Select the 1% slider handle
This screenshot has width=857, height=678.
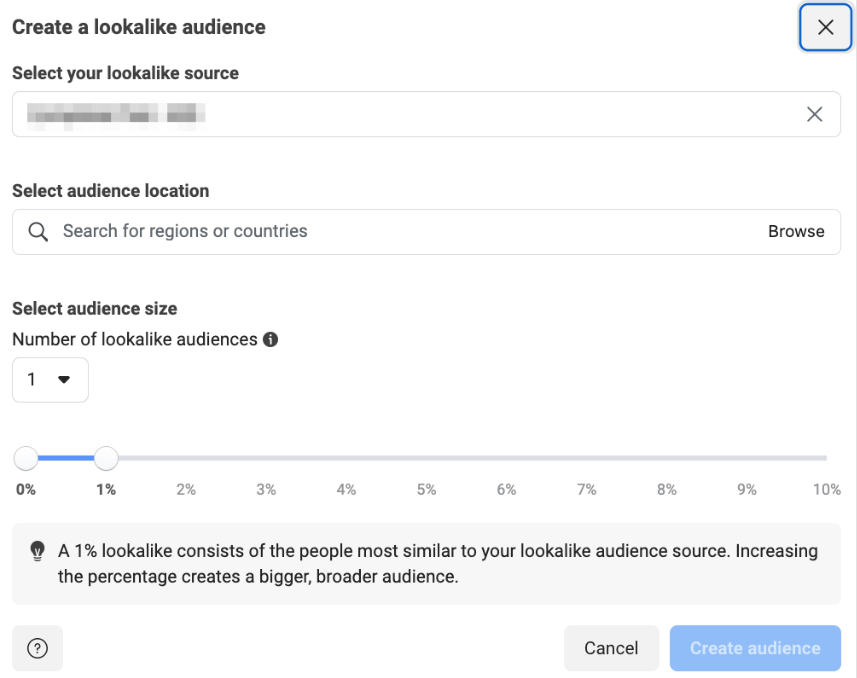pos(106,458)
